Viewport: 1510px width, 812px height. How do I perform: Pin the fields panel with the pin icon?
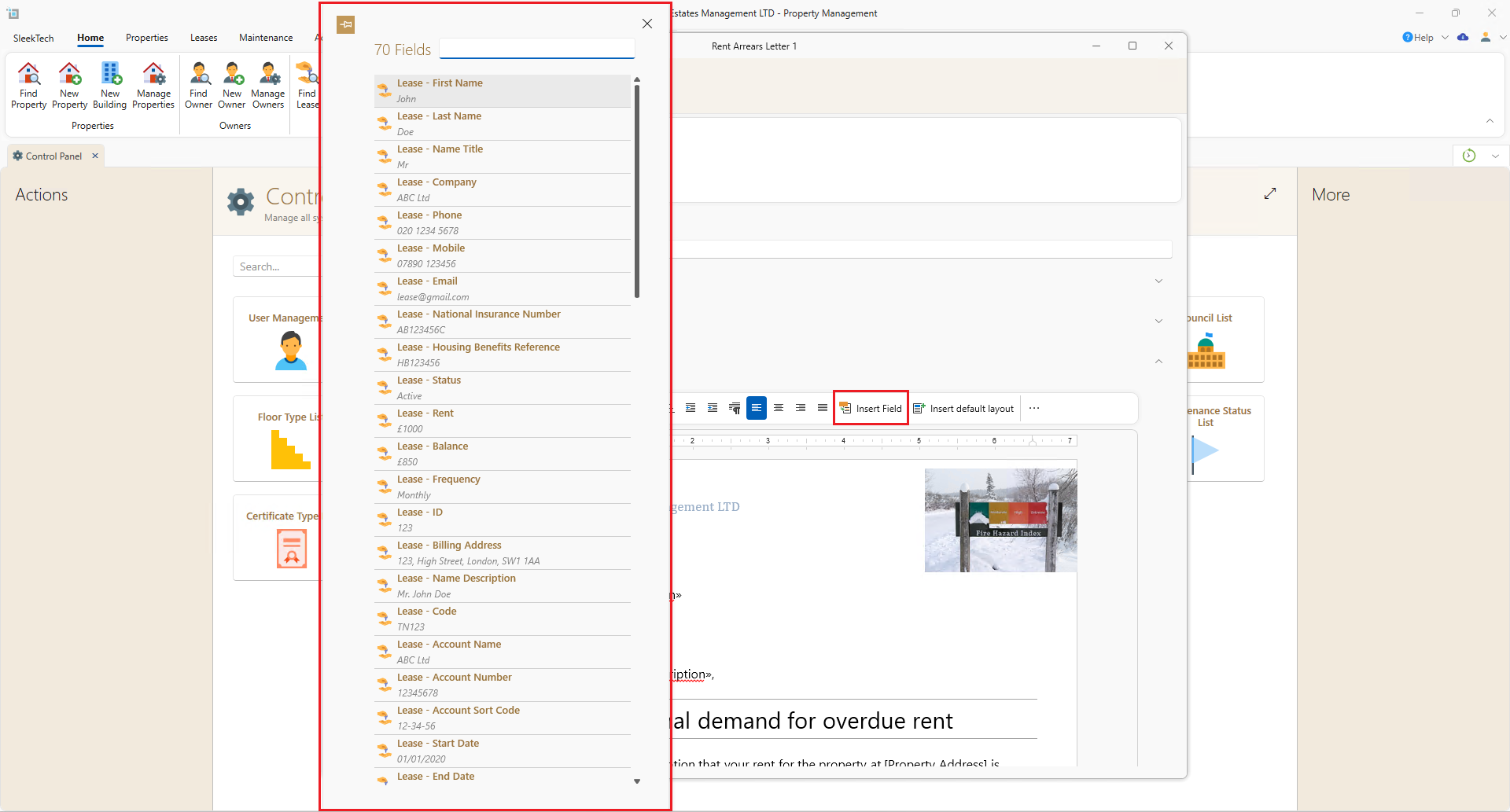click(x=345, y=24)
